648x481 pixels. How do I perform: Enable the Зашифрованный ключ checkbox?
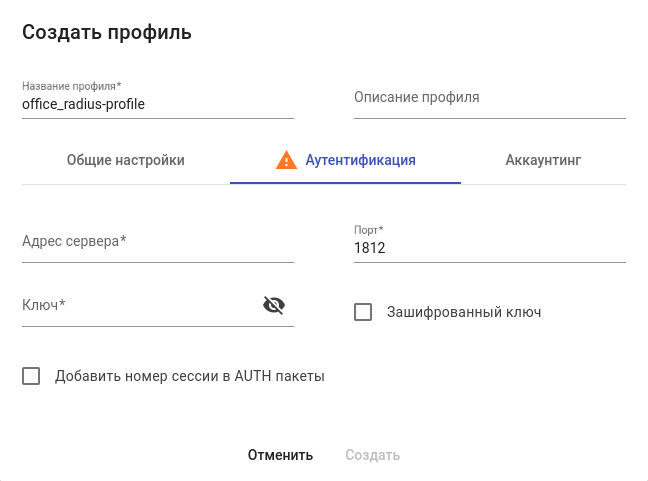(x=363, y=312)
